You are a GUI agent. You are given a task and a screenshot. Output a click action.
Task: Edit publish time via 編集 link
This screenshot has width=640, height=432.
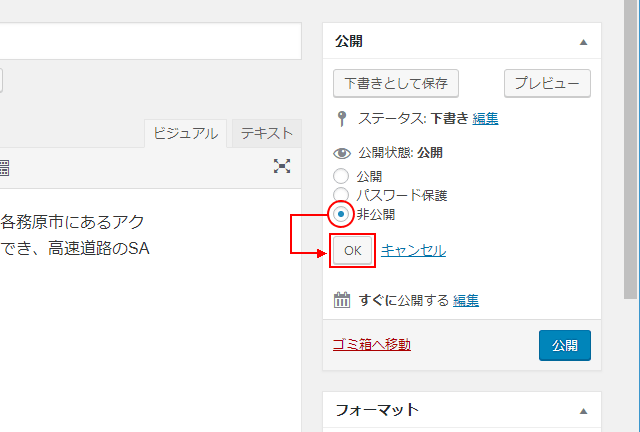coord(466,300)
